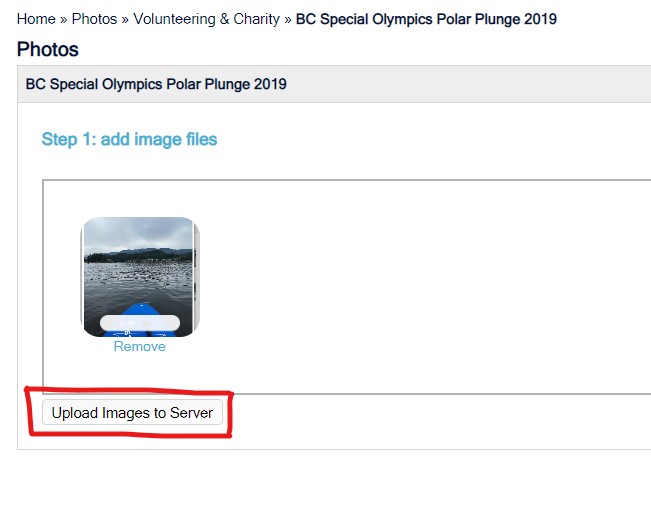This screenshot has width=651, height=513.
Task: Click the cloudy sky in the photo preview
Action: (139, 233)
